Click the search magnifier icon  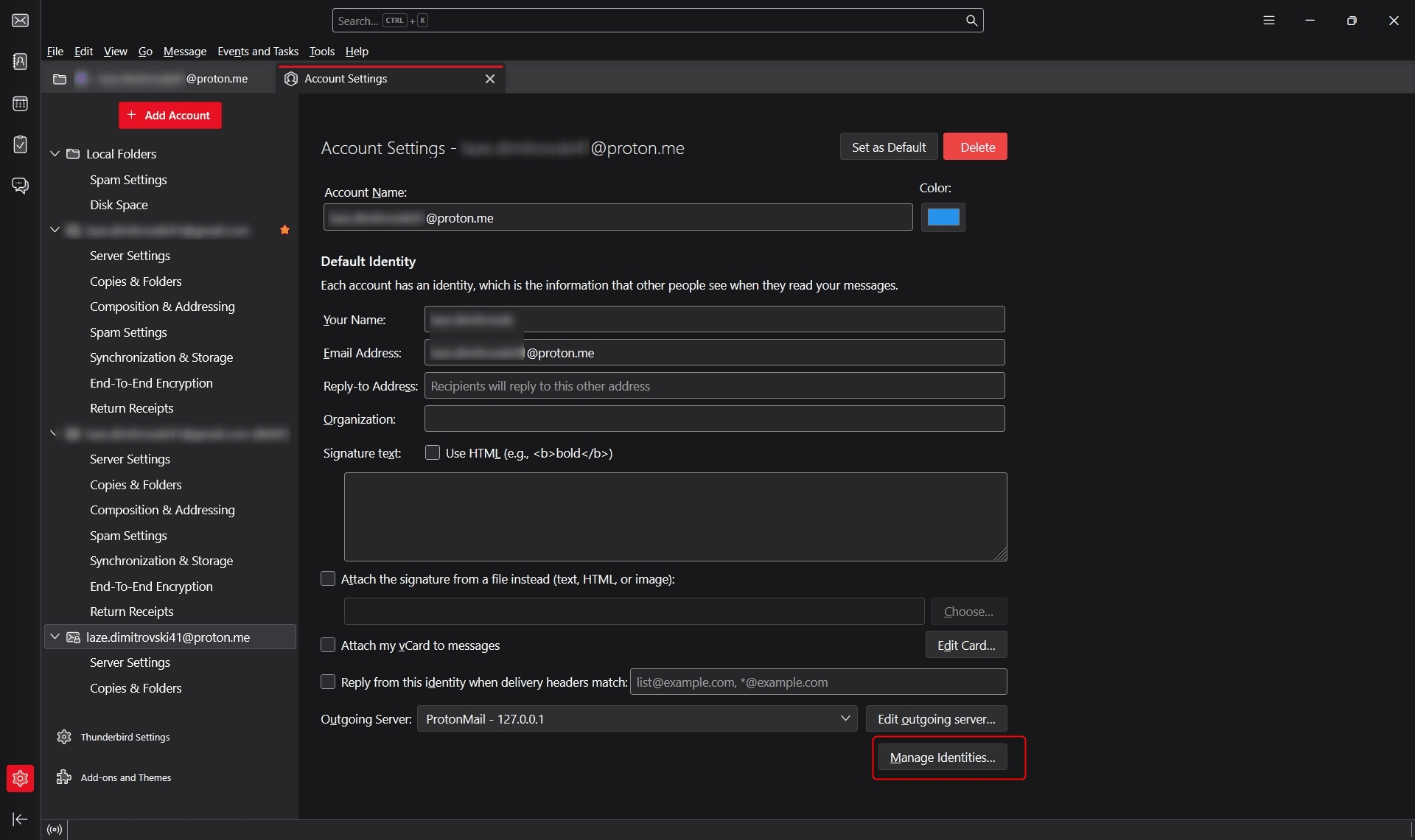point(971,21)
